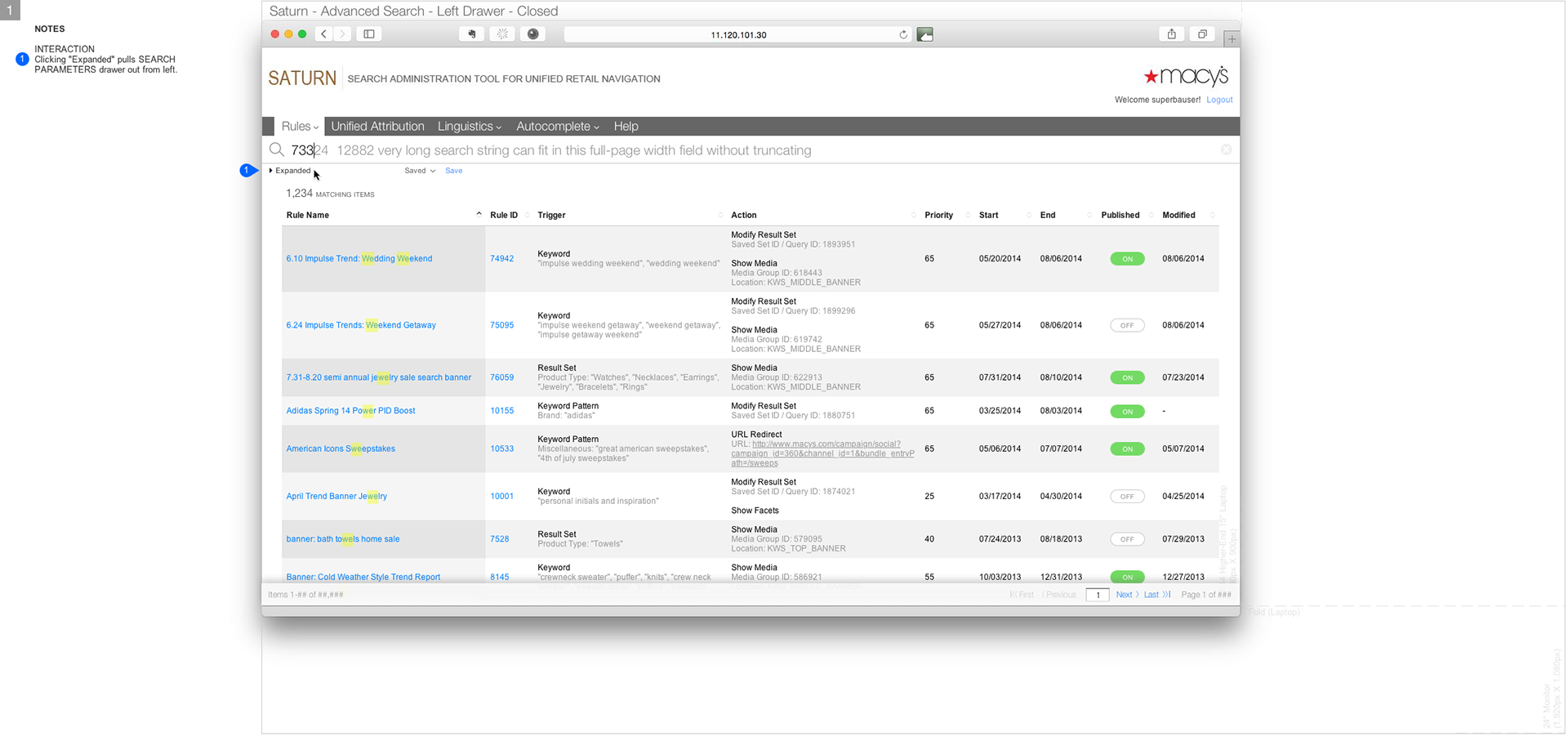Image resolution: width=1568 pixels, height=736 pixels.
Task: Click the page number input box
Action: (x=1098, y=595)
